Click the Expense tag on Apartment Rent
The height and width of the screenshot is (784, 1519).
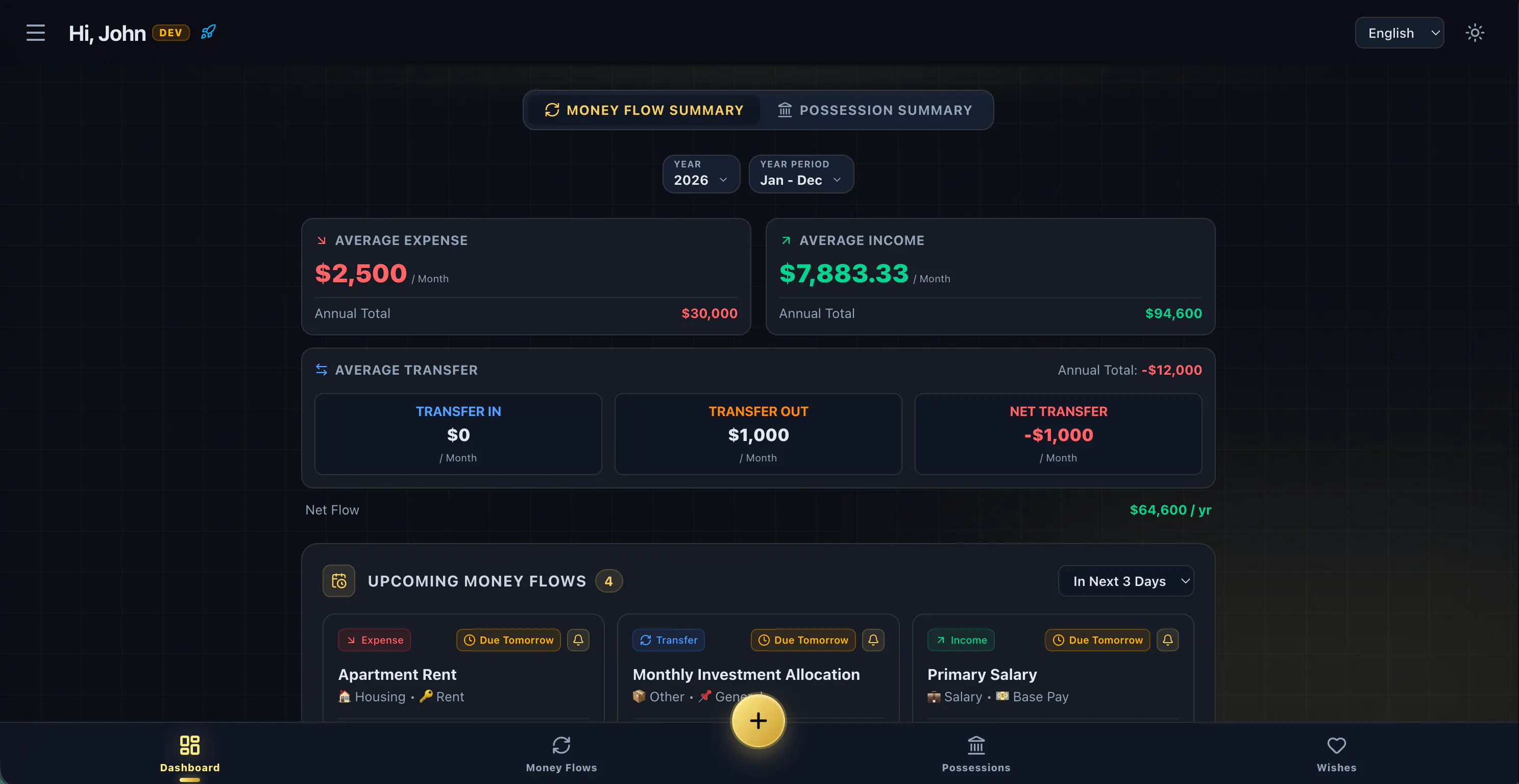[x=375, y=640]
